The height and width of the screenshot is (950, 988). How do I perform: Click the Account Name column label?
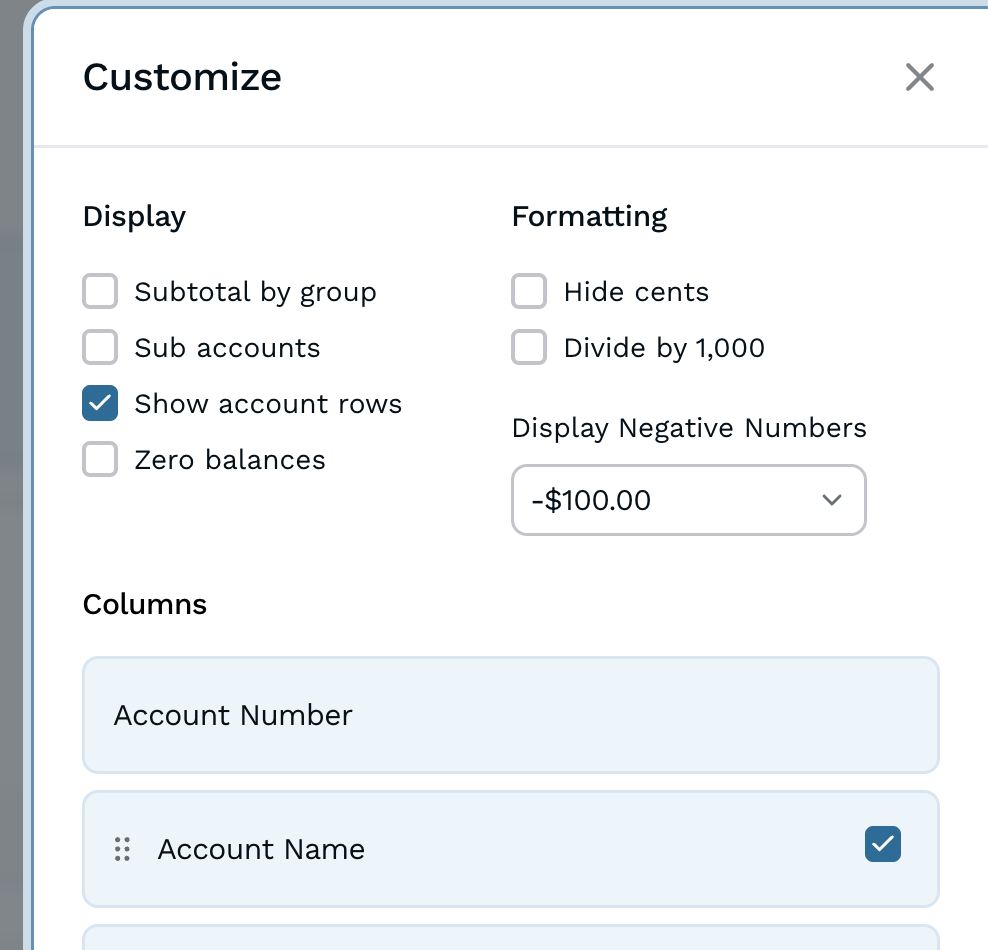click(x=261, y=849)
